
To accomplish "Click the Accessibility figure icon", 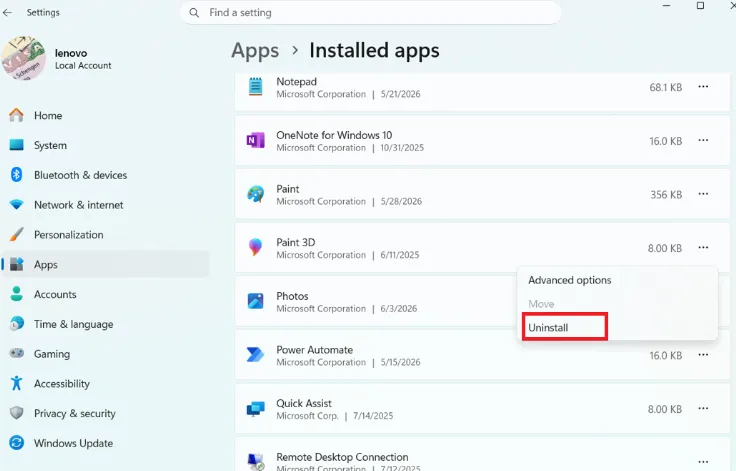I will pos(16,383).
